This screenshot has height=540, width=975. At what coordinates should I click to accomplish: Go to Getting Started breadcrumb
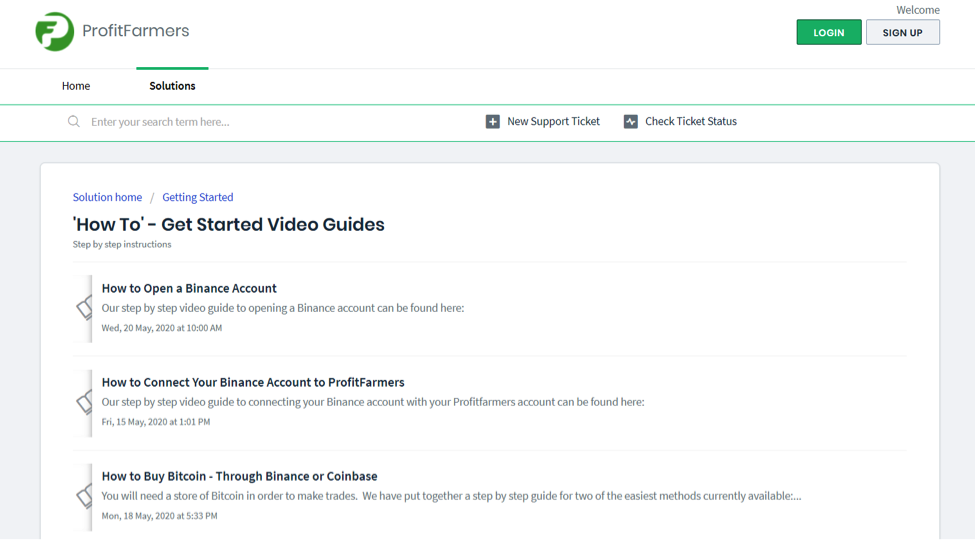pyautogui.click(x=197, y=197)
